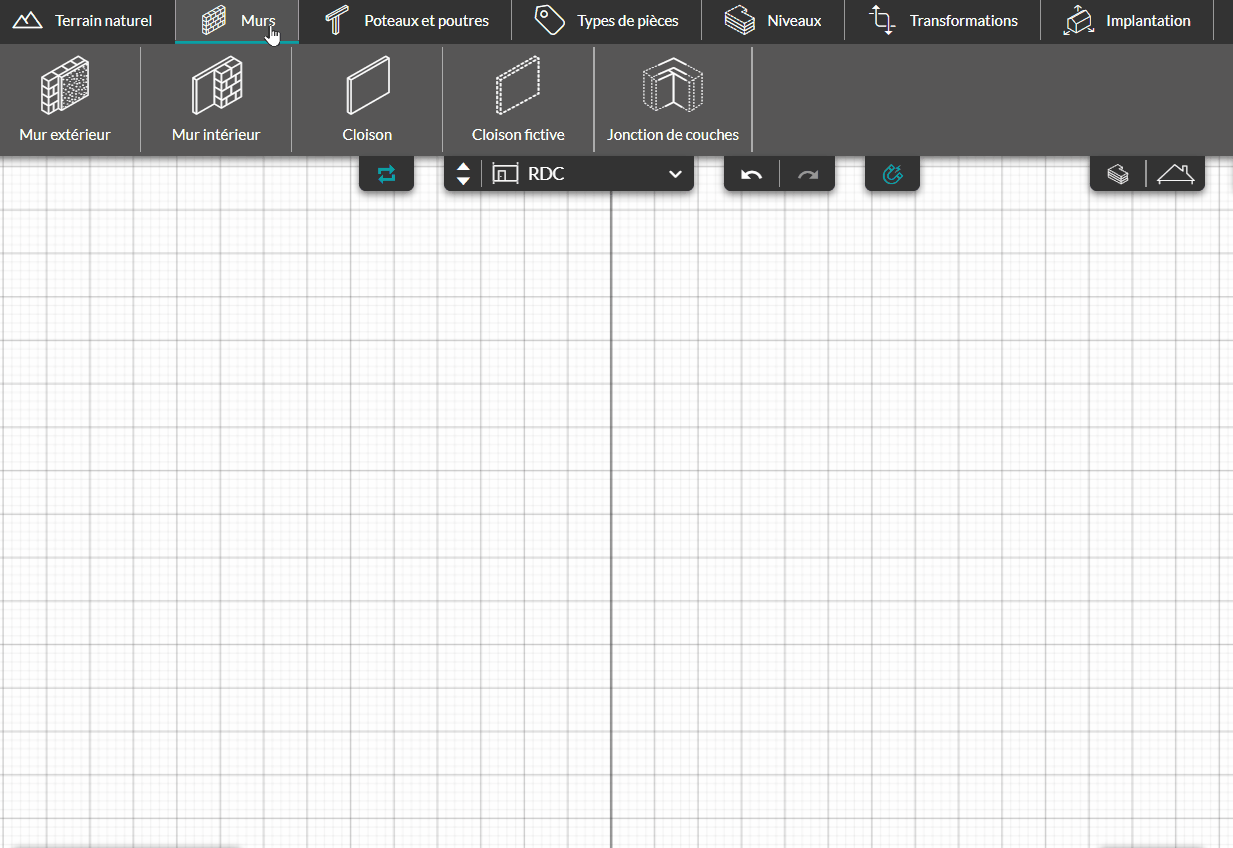Open the Terrain naturel tab
This screenshot has height=848, width=1233.
pyautogui.click(x=87, y=21)
